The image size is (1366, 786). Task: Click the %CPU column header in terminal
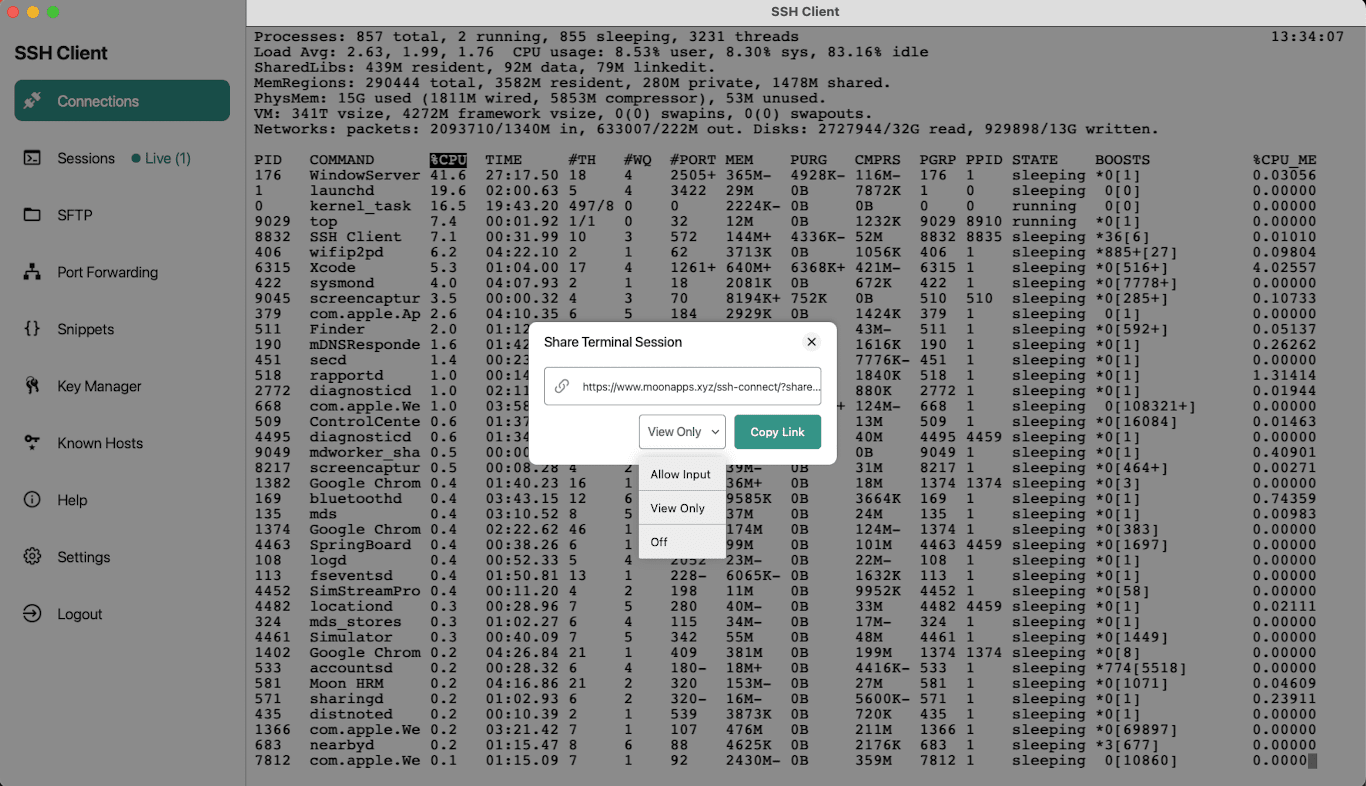click(448, 160)
